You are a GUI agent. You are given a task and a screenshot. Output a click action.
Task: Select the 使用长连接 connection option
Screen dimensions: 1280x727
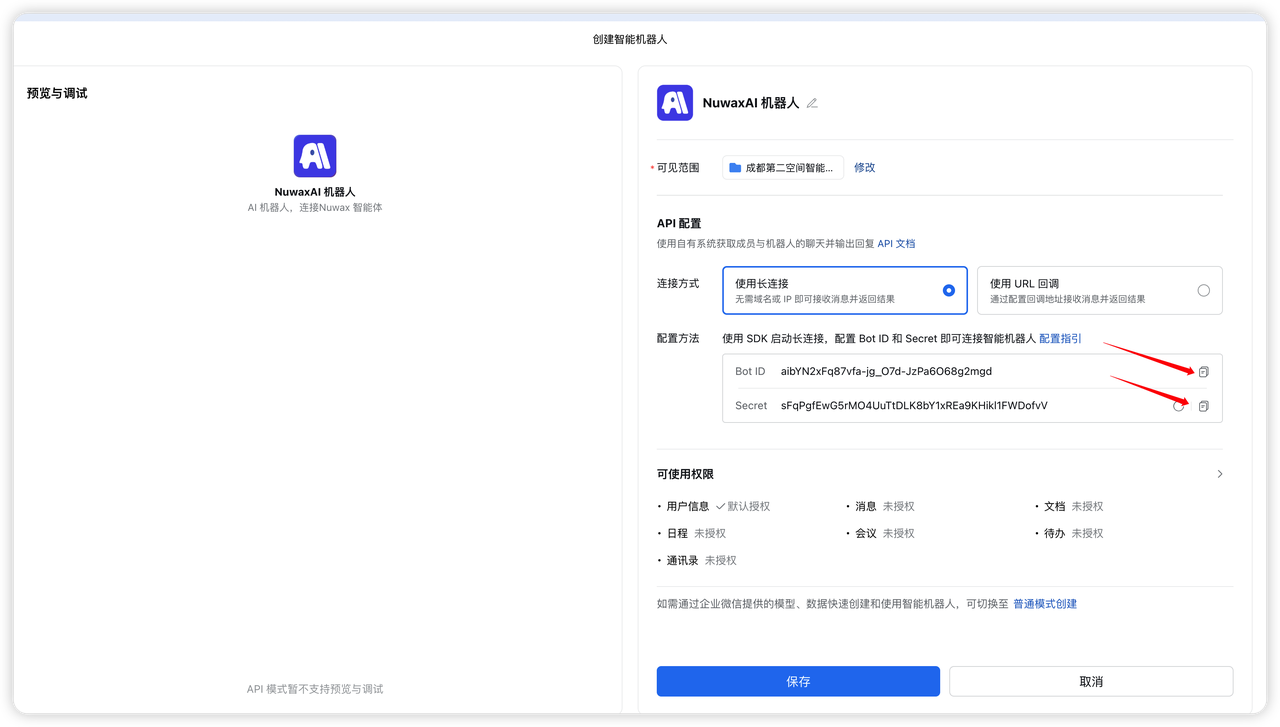tap(845, 290)
